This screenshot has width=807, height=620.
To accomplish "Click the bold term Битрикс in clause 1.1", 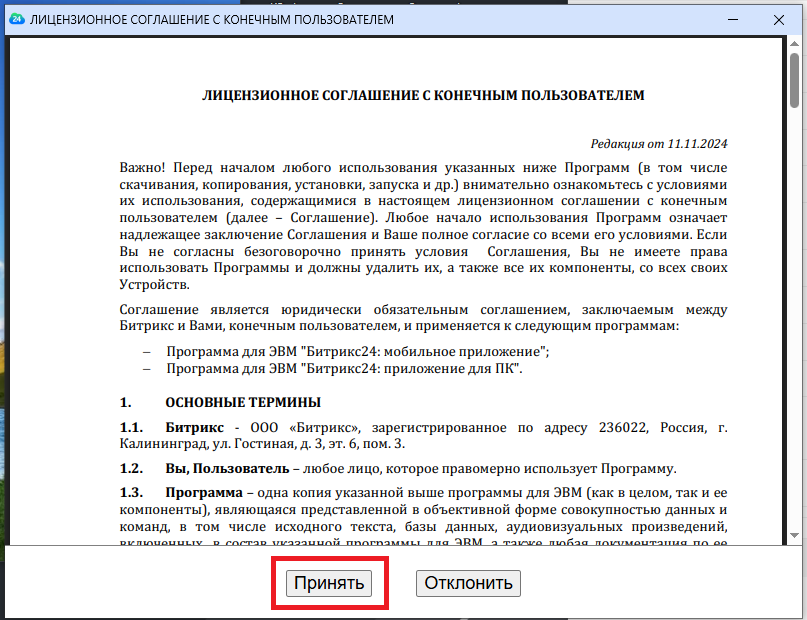I will [195, 428].
